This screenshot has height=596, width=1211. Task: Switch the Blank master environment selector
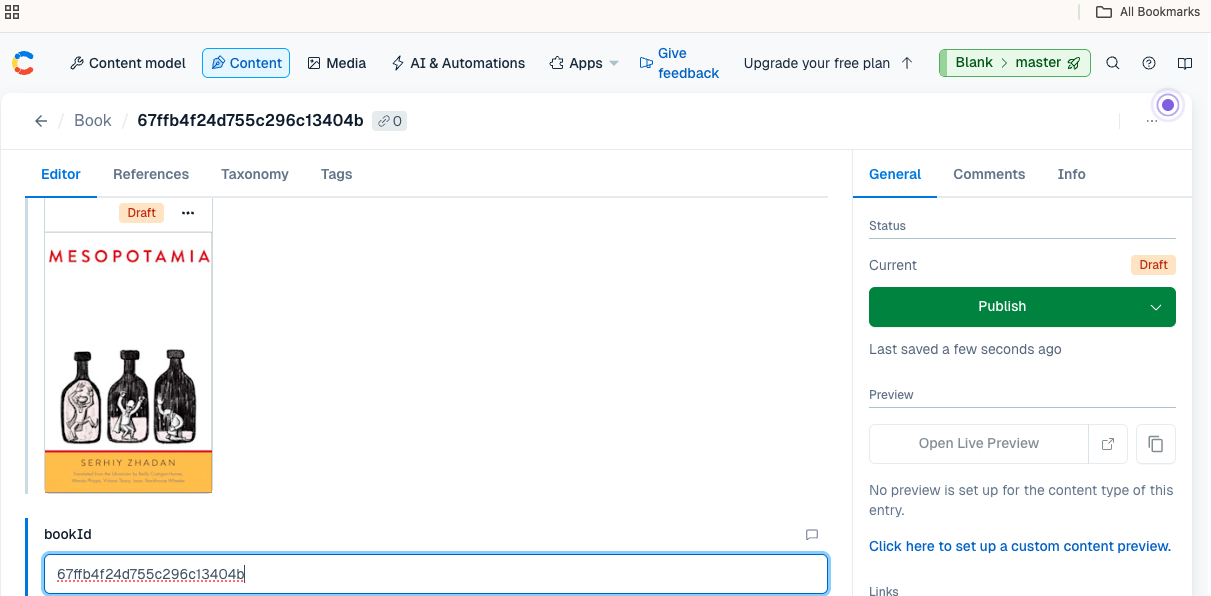[1014, 63]
